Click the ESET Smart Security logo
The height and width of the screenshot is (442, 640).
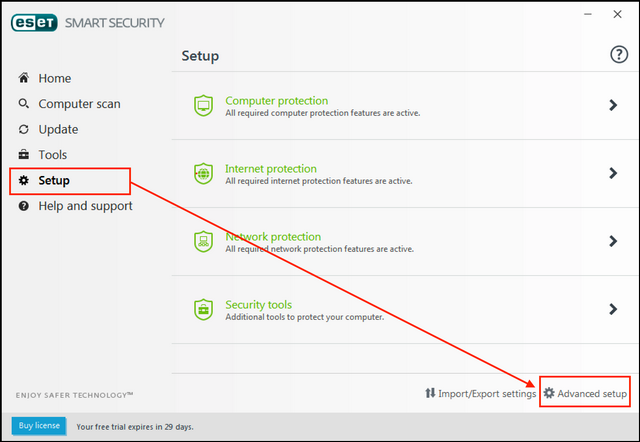(x=34, y=23)
